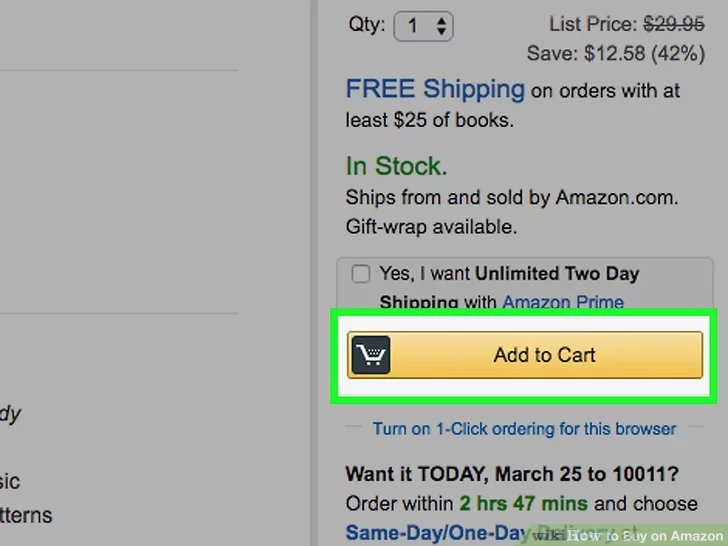Enable the Unlimited Two Day Shipping checkbox
728x546 pixels.
361,274
